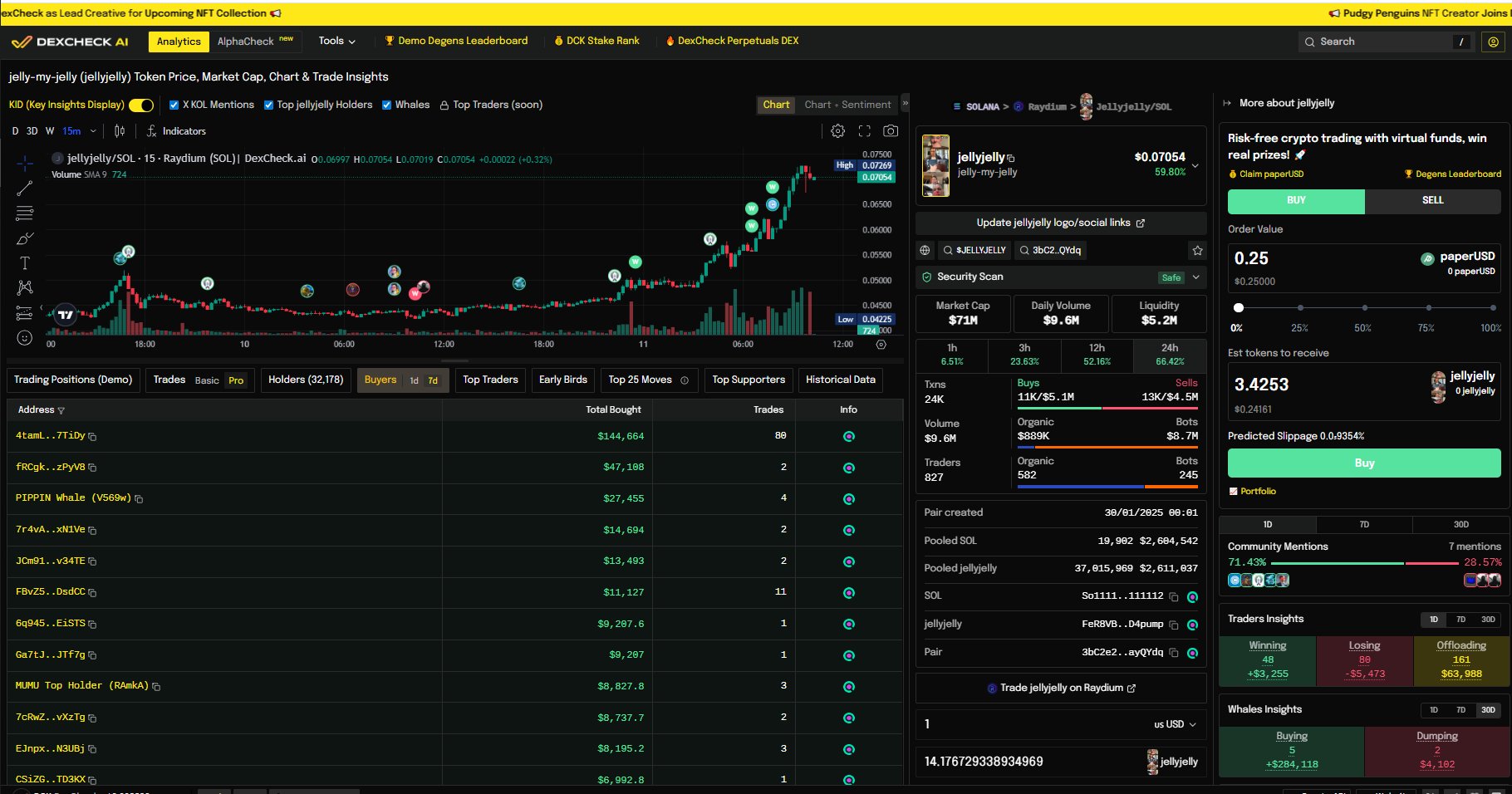Select the trend line drawing tool
The width and height of the screenshot is (1512, 794).
point(25,189)
